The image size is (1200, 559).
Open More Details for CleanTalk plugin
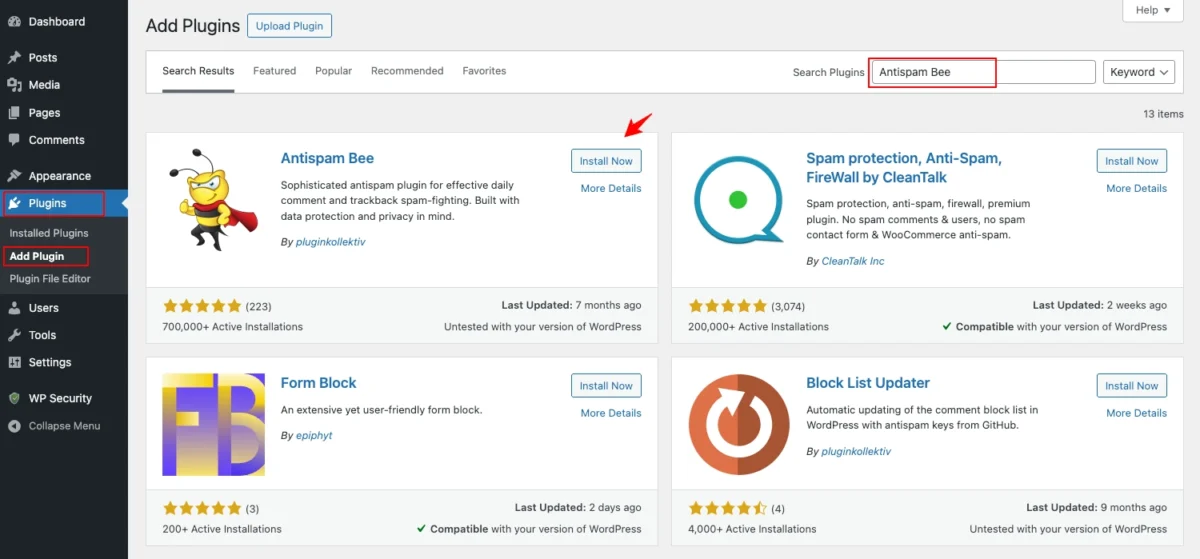[x=1136, y=188]
